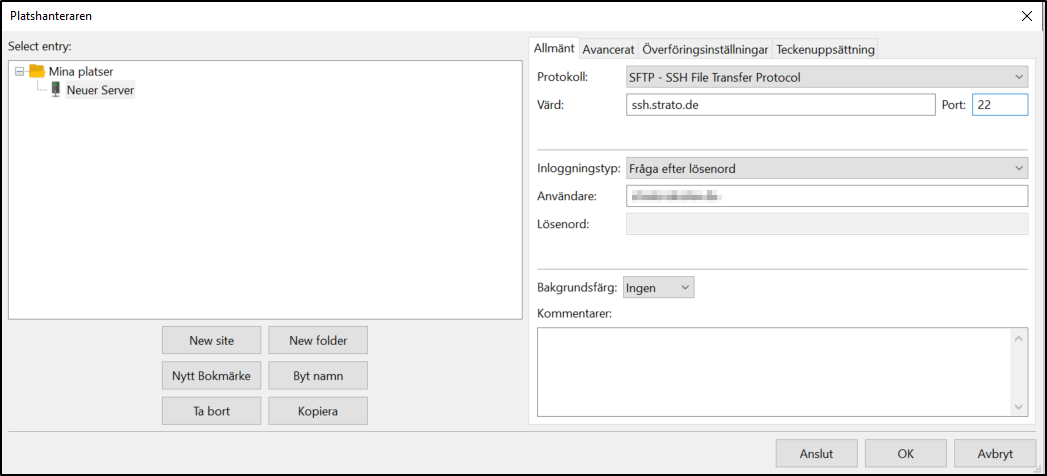Open the Protokoll dropdown
This screenshot has height=476, width=1047.
(x=826, y=77)
